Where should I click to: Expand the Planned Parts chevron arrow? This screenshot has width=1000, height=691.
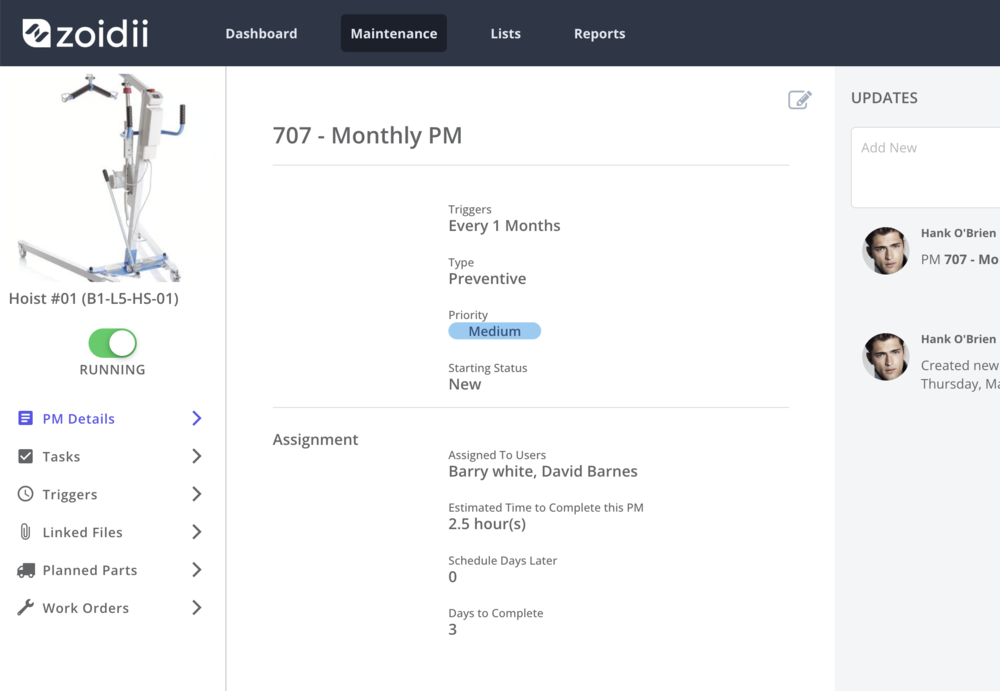pyautogui.click(x=196, y=570)
